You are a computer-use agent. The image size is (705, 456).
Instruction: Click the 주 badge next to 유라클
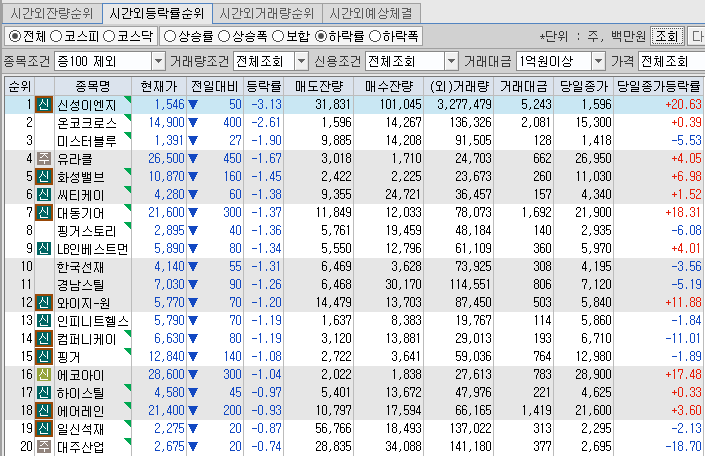pyautogui.click(x=44, y=158)
